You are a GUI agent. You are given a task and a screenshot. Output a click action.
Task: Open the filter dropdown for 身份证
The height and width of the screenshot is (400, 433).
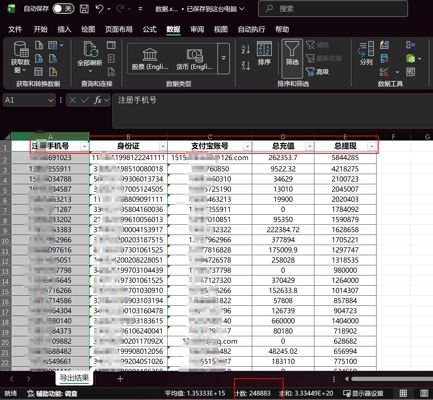[163, 146]
